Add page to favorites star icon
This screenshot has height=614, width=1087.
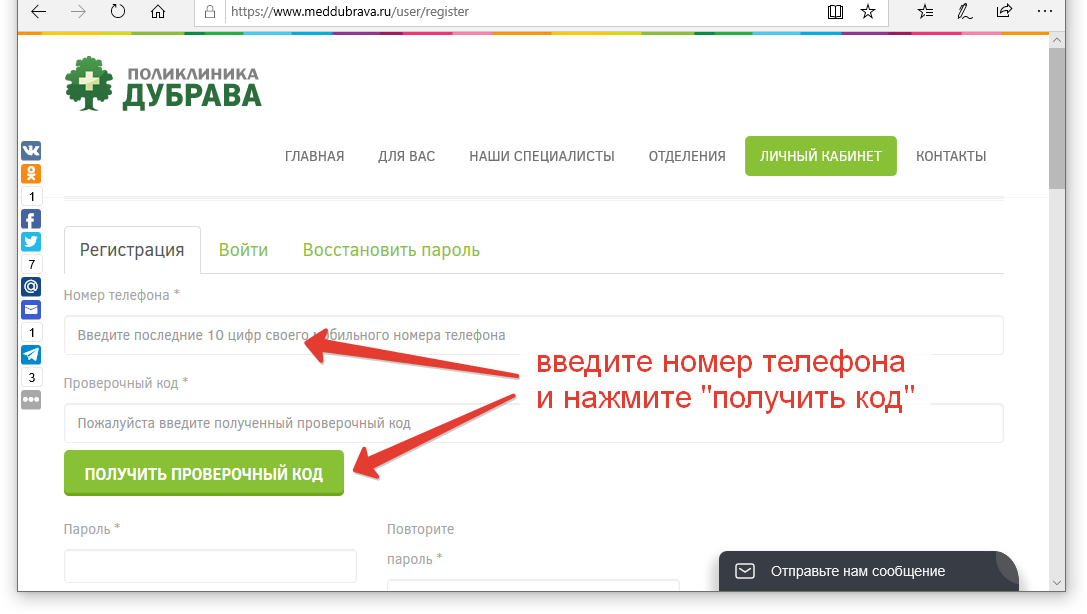(868, 12)
